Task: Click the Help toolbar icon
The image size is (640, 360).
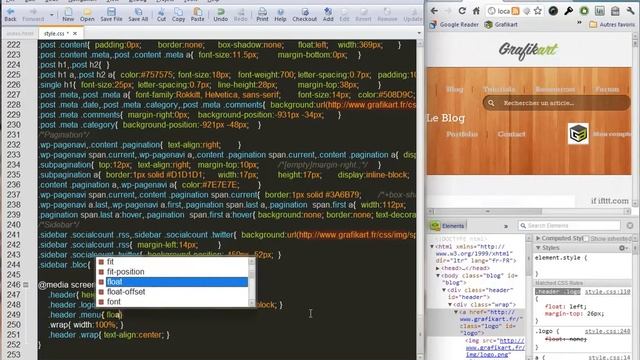Action: pos(280,15)
